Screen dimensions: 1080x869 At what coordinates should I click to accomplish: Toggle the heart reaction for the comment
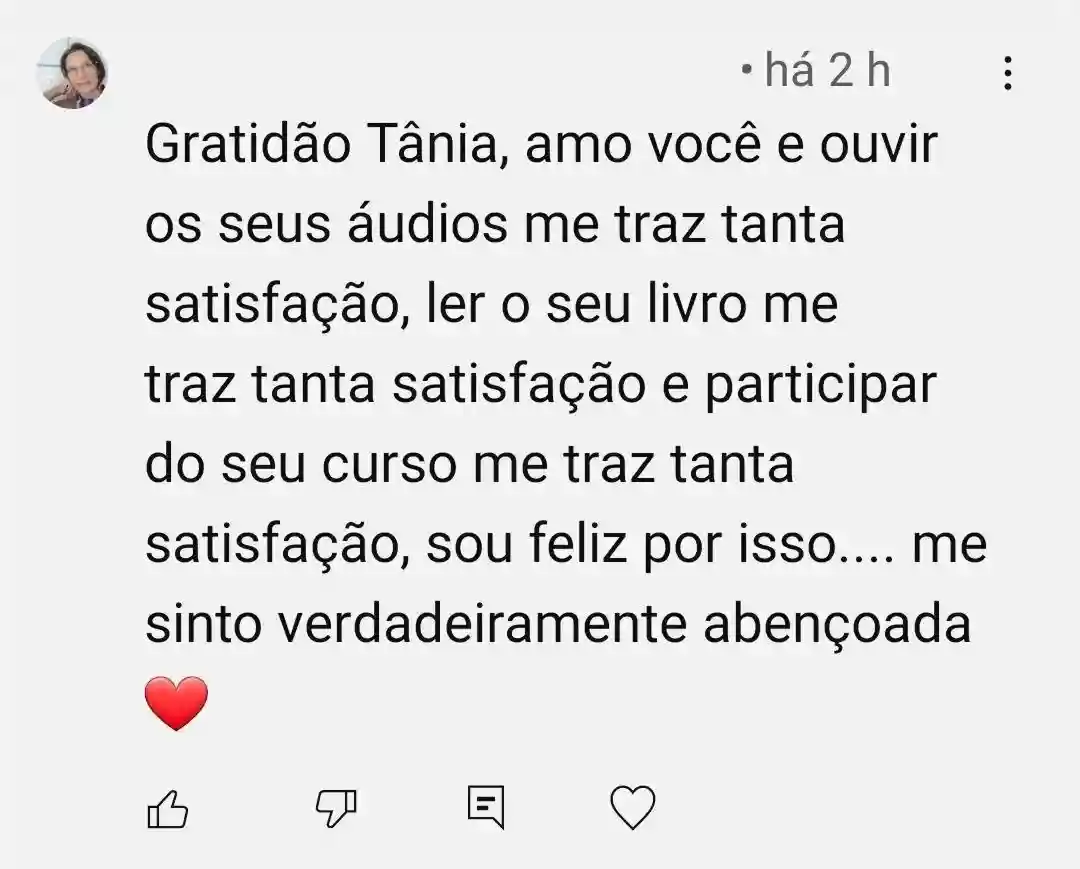633,806
